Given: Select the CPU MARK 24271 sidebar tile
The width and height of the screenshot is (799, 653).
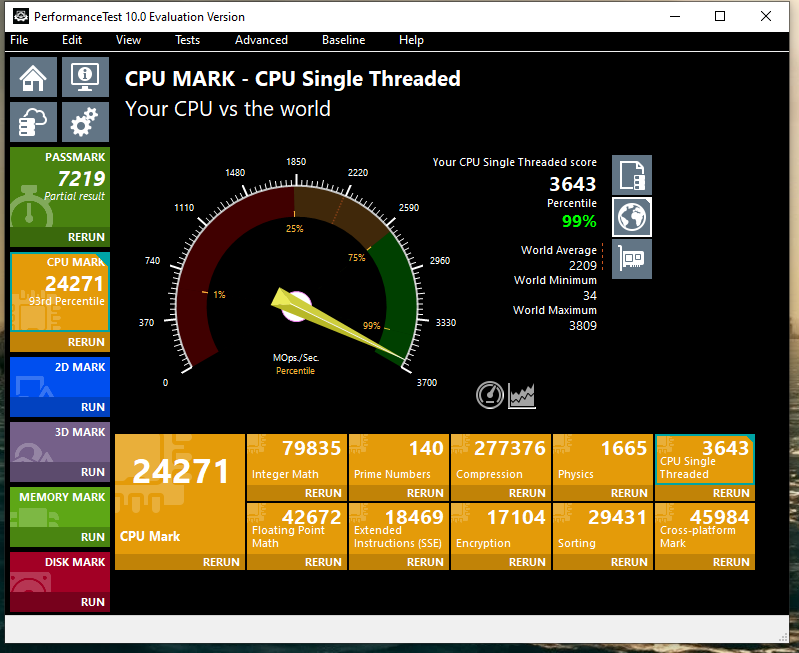Looking at the screenshot, I should [x=60, y=293].
